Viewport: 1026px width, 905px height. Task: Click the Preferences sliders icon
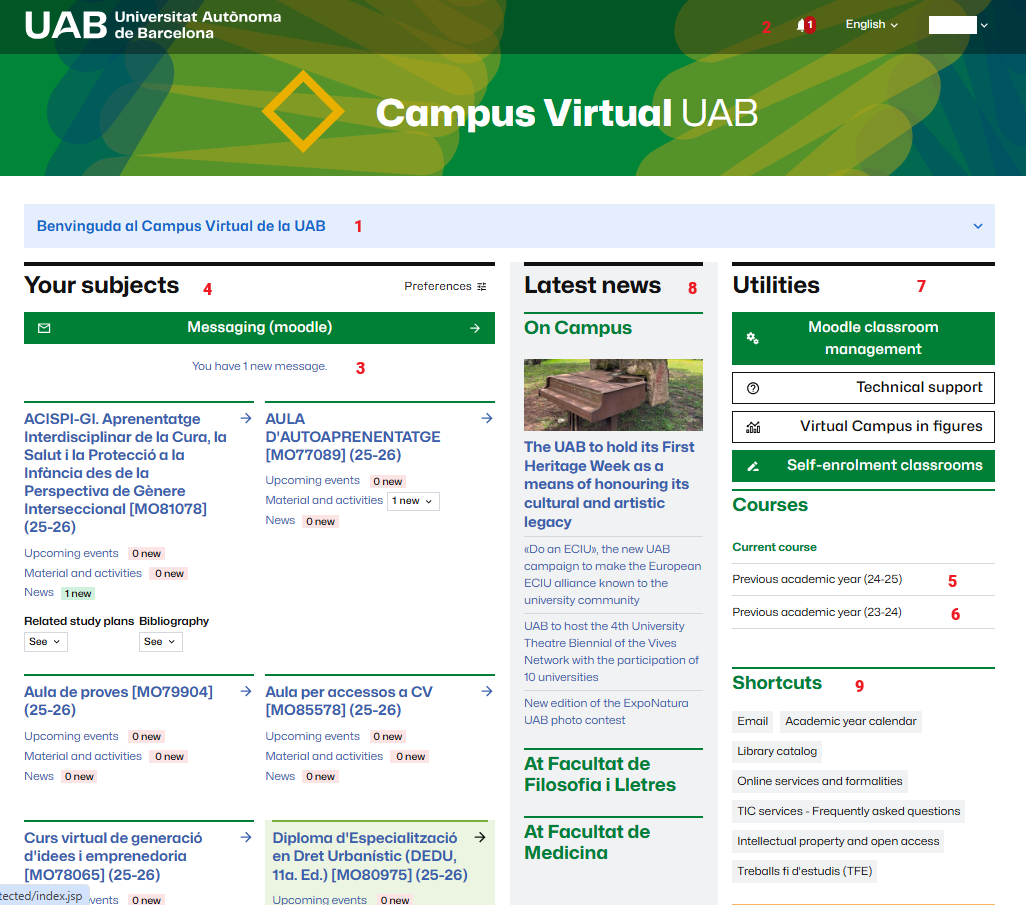[482, 287]
